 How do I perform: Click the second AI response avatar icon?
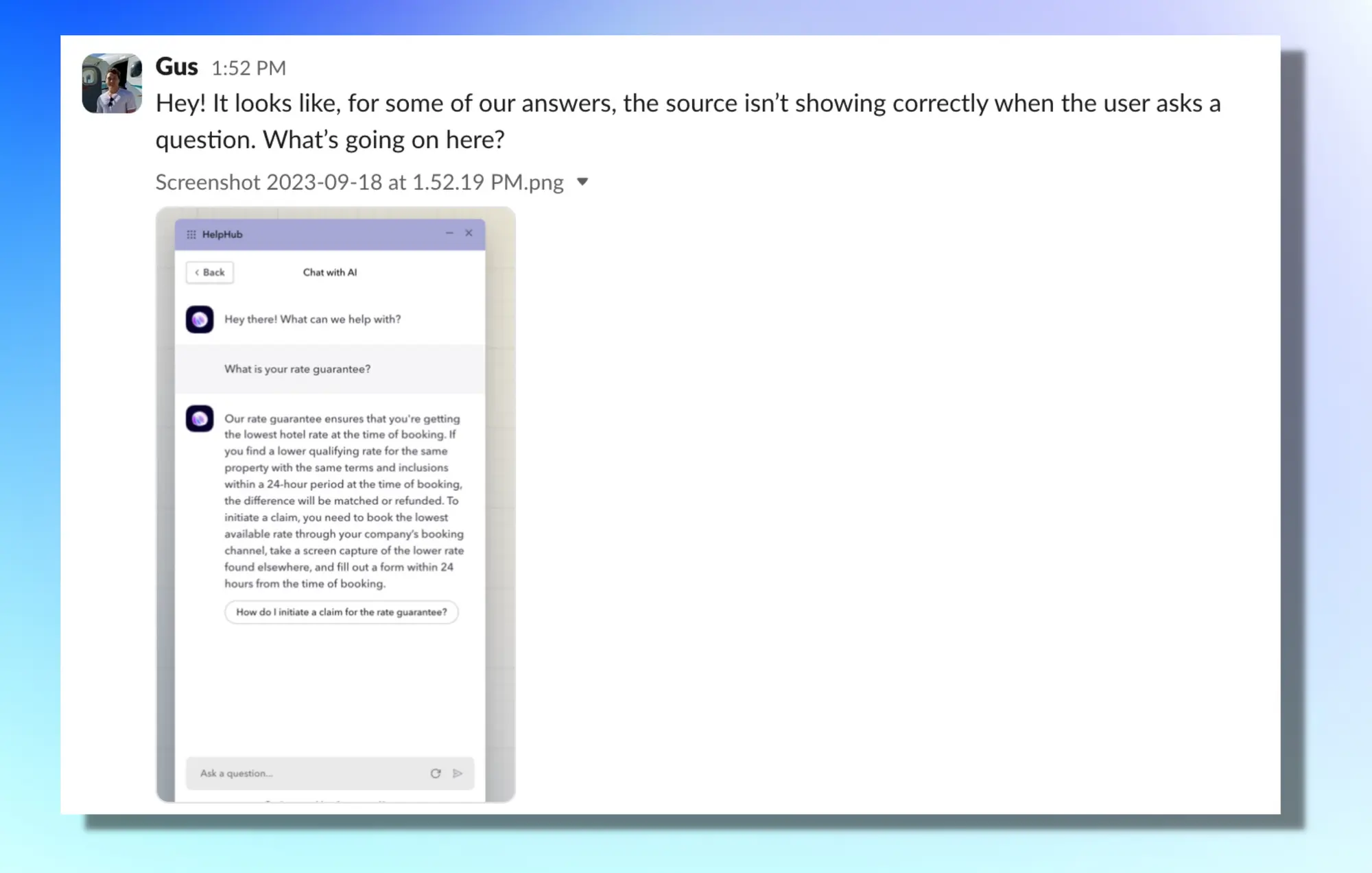(200, 418)
